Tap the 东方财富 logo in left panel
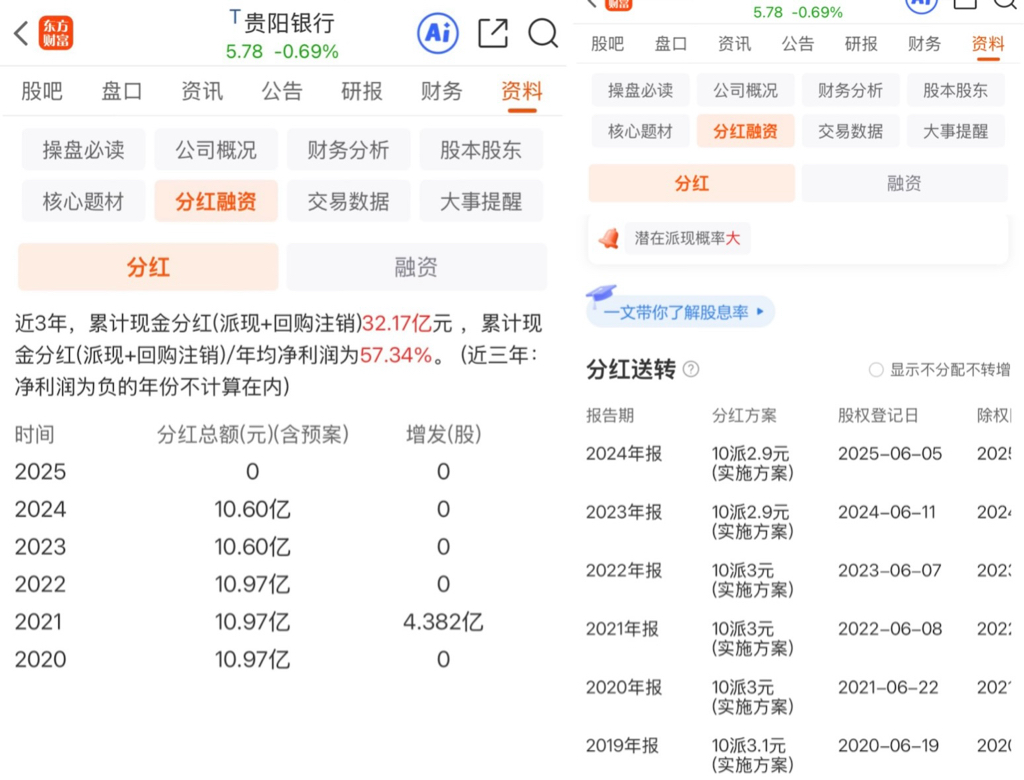Image resolution: width=1024 pixels, height=780 pixels. point(56,33)
